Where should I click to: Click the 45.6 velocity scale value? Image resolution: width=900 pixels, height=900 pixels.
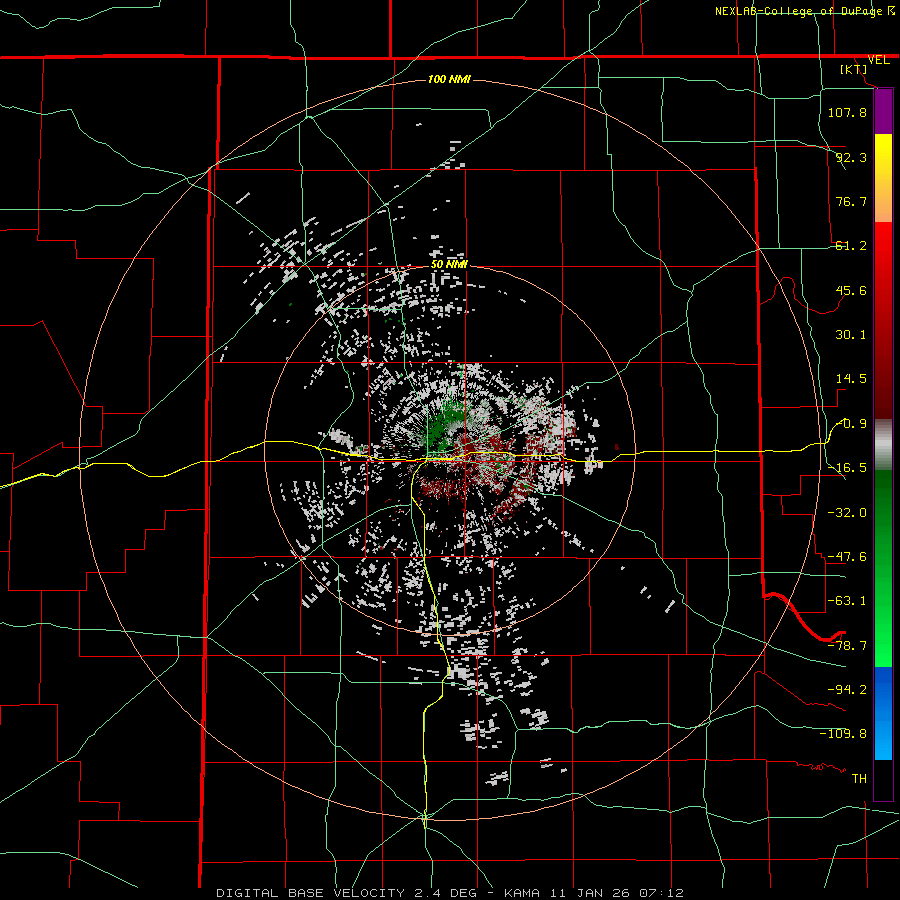[851, 290]
